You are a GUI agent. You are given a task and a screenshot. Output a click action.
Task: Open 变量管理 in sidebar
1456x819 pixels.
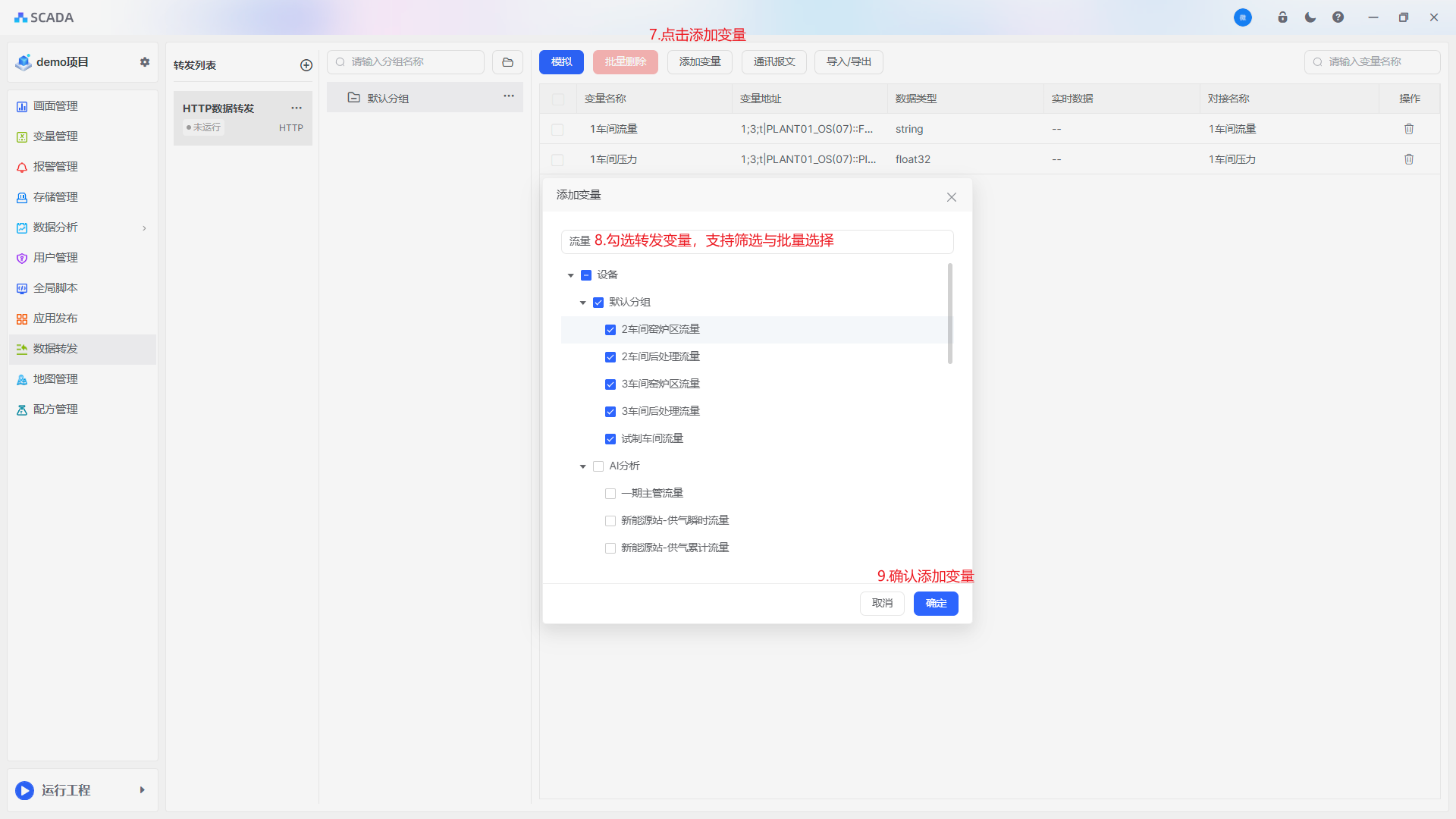(x=55, y=136)
